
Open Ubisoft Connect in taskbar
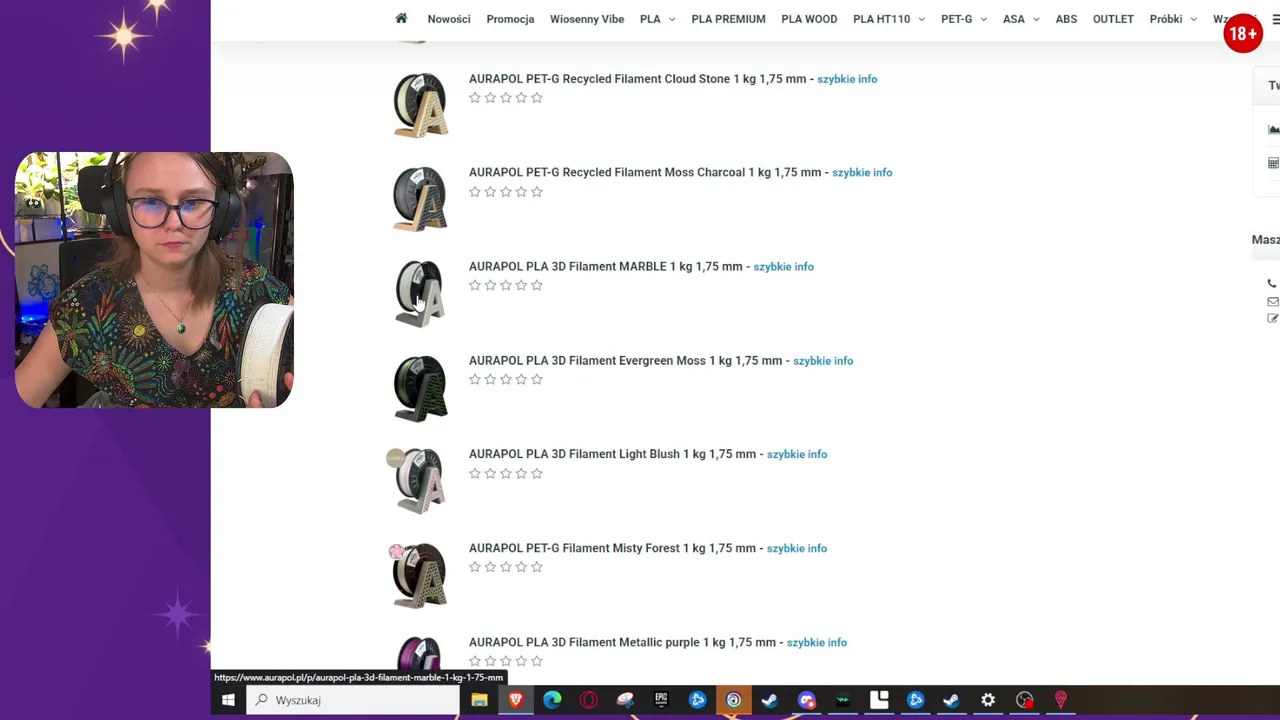pos(733,700)
